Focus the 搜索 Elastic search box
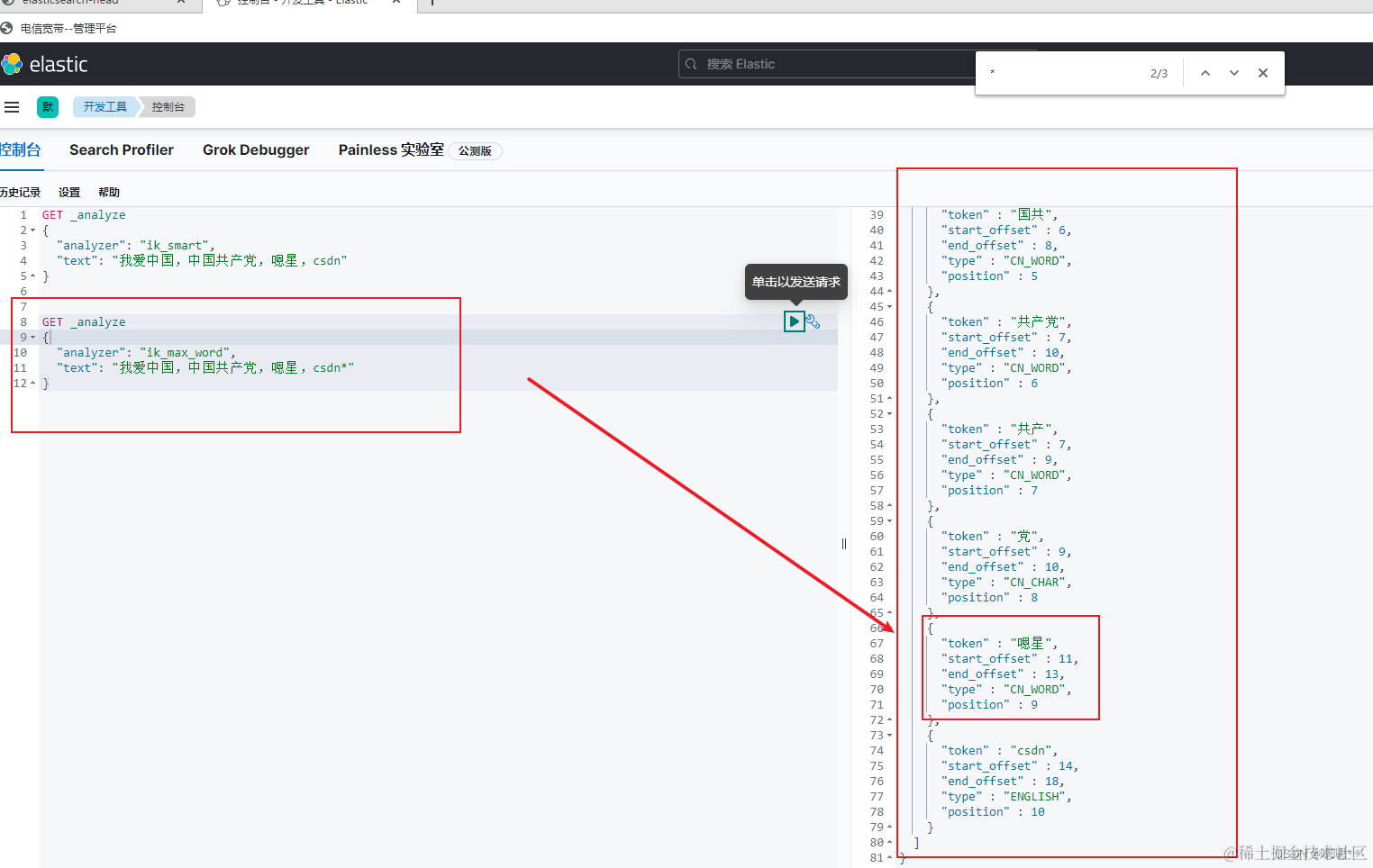1373x868 pixels. coord(829,64)
